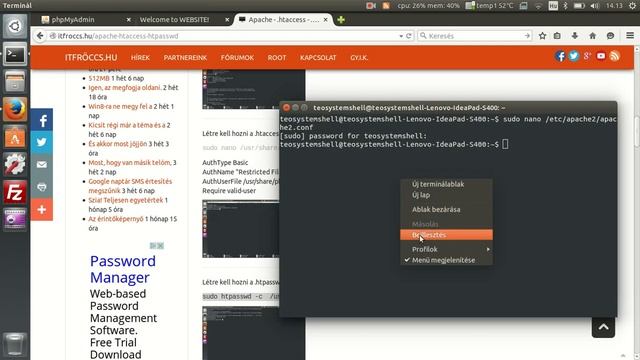Open first screenshot thumbnail in article
The height and width of the screenshot is (360, 640).
253,89
